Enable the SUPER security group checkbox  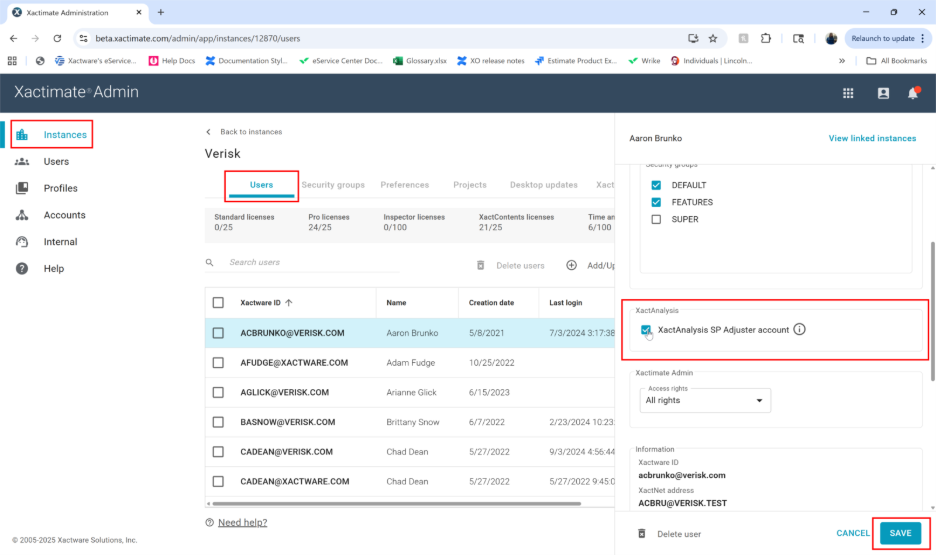pyautogui.click(x=656, y=219)
